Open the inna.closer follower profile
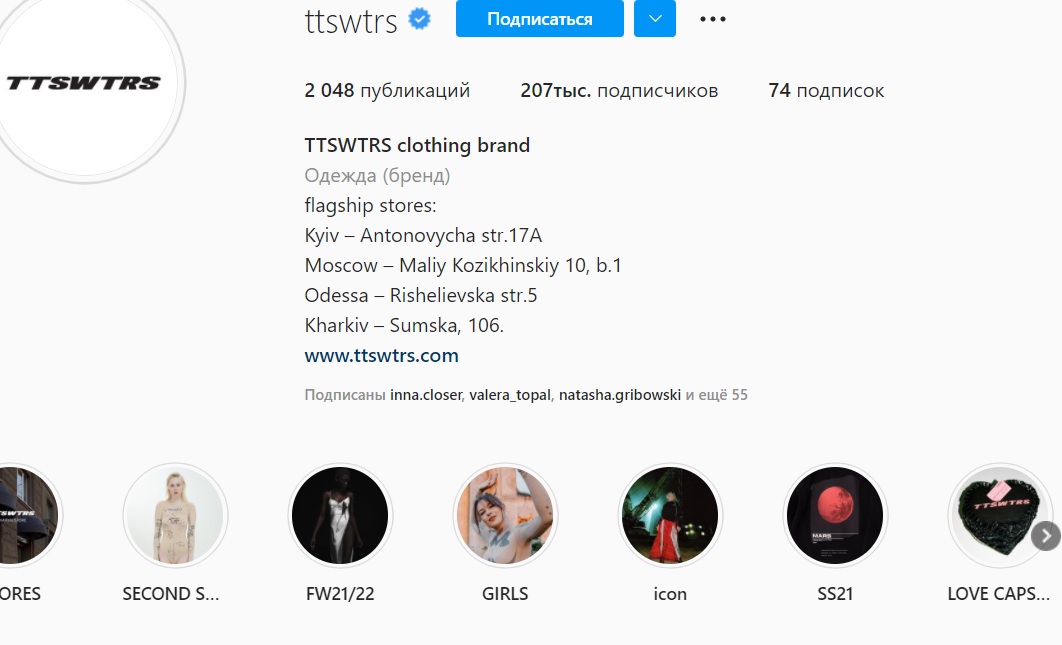 pyautogui.click(x=425, y=395)
